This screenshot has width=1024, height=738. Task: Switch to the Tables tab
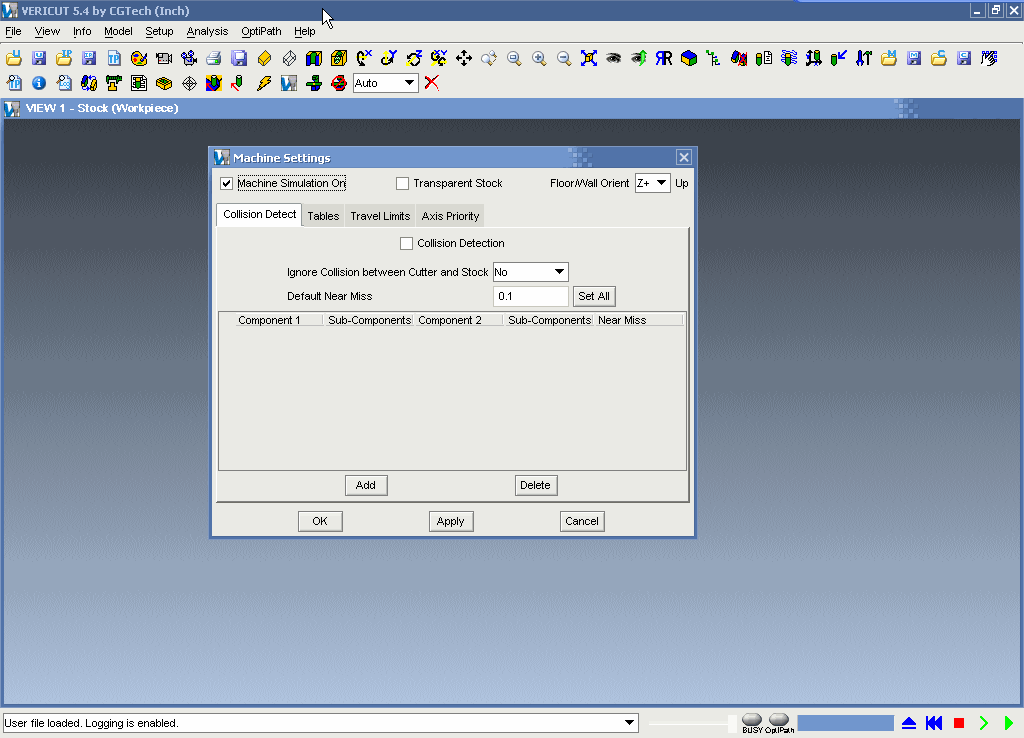323,216
